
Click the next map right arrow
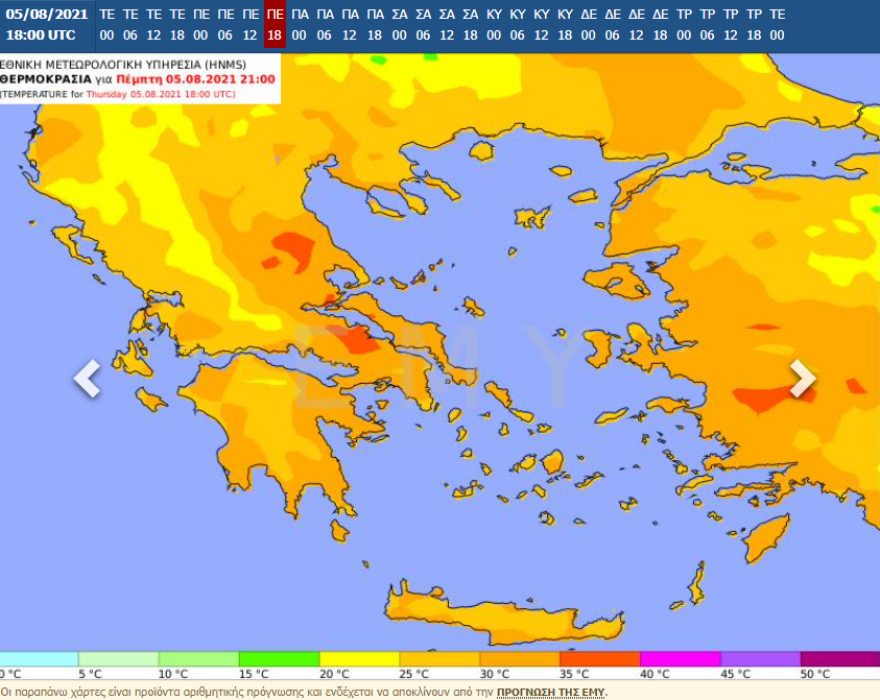[802, 378]
